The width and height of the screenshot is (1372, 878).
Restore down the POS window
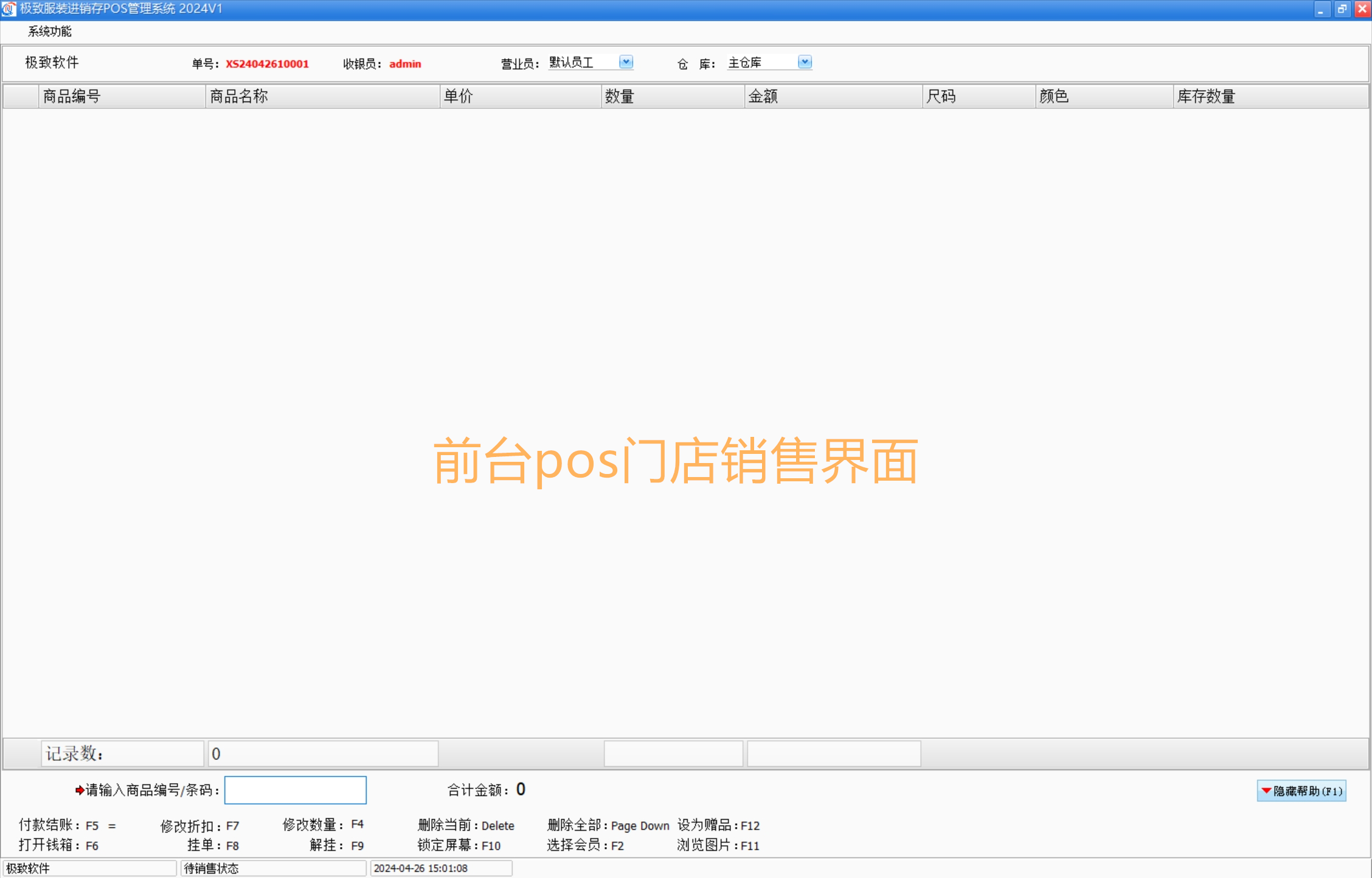tap(1342, 9)
